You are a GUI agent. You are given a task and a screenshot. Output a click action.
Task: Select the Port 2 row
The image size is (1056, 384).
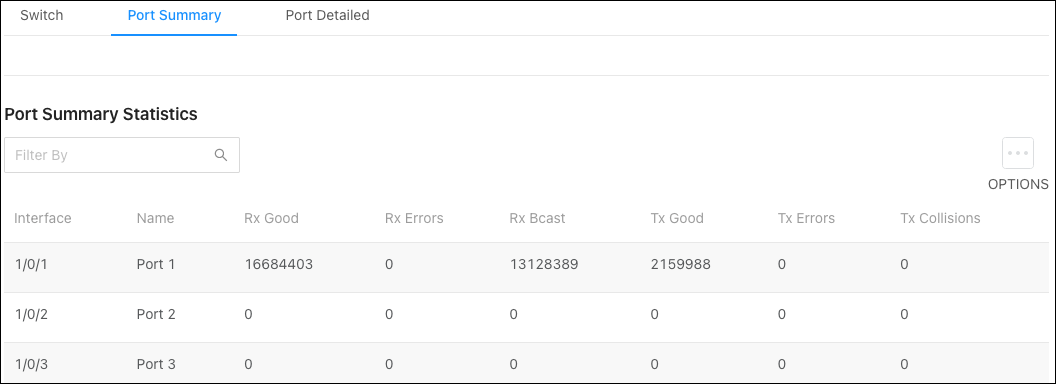[x=526, y=317]
